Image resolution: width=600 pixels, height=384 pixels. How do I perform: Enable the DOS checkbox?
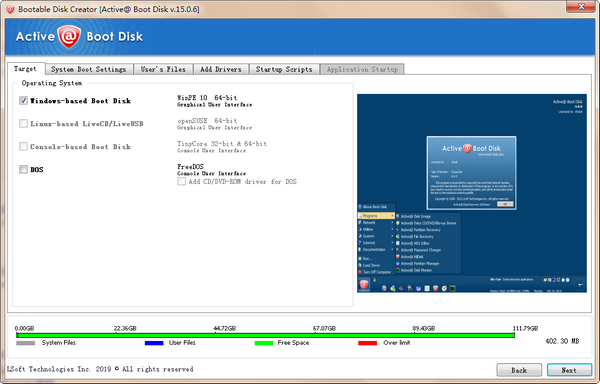point(23,169)
